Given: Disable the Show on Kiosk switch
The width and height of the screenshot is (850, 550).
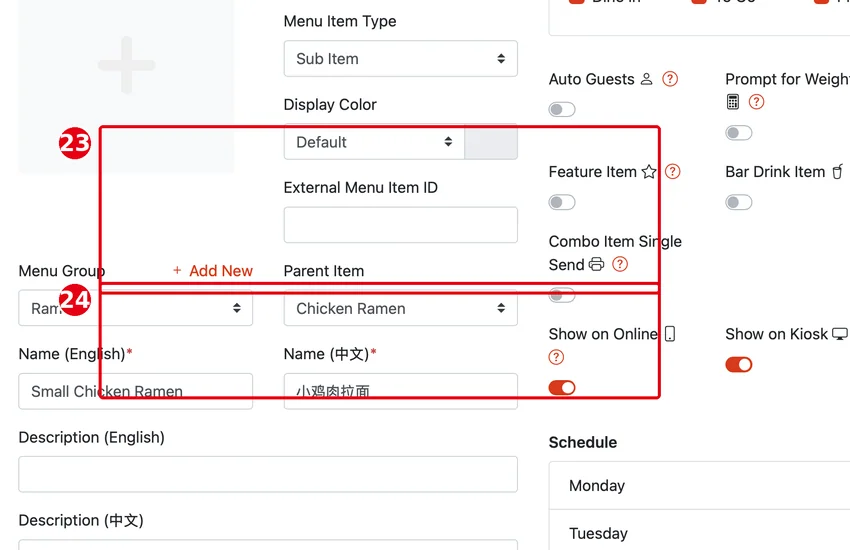Looking at the screenshot, I should pos(738,365).
